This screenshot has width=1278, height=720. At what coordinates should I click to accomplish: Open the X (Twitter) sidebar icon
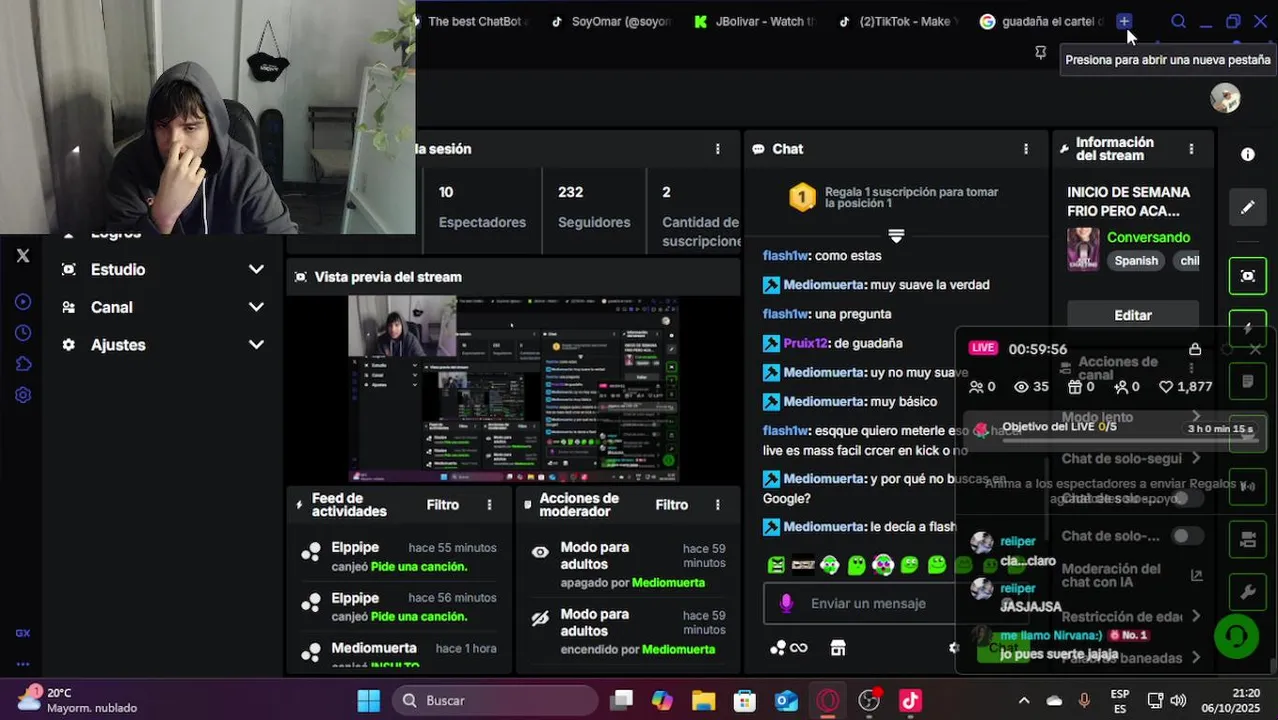[x=23, y=256]
